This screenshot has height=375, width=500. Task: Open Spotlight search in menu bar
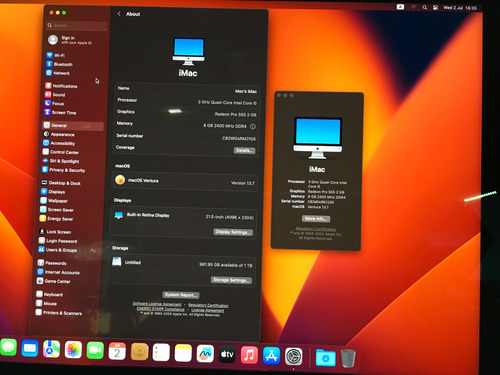coord(425,7)
